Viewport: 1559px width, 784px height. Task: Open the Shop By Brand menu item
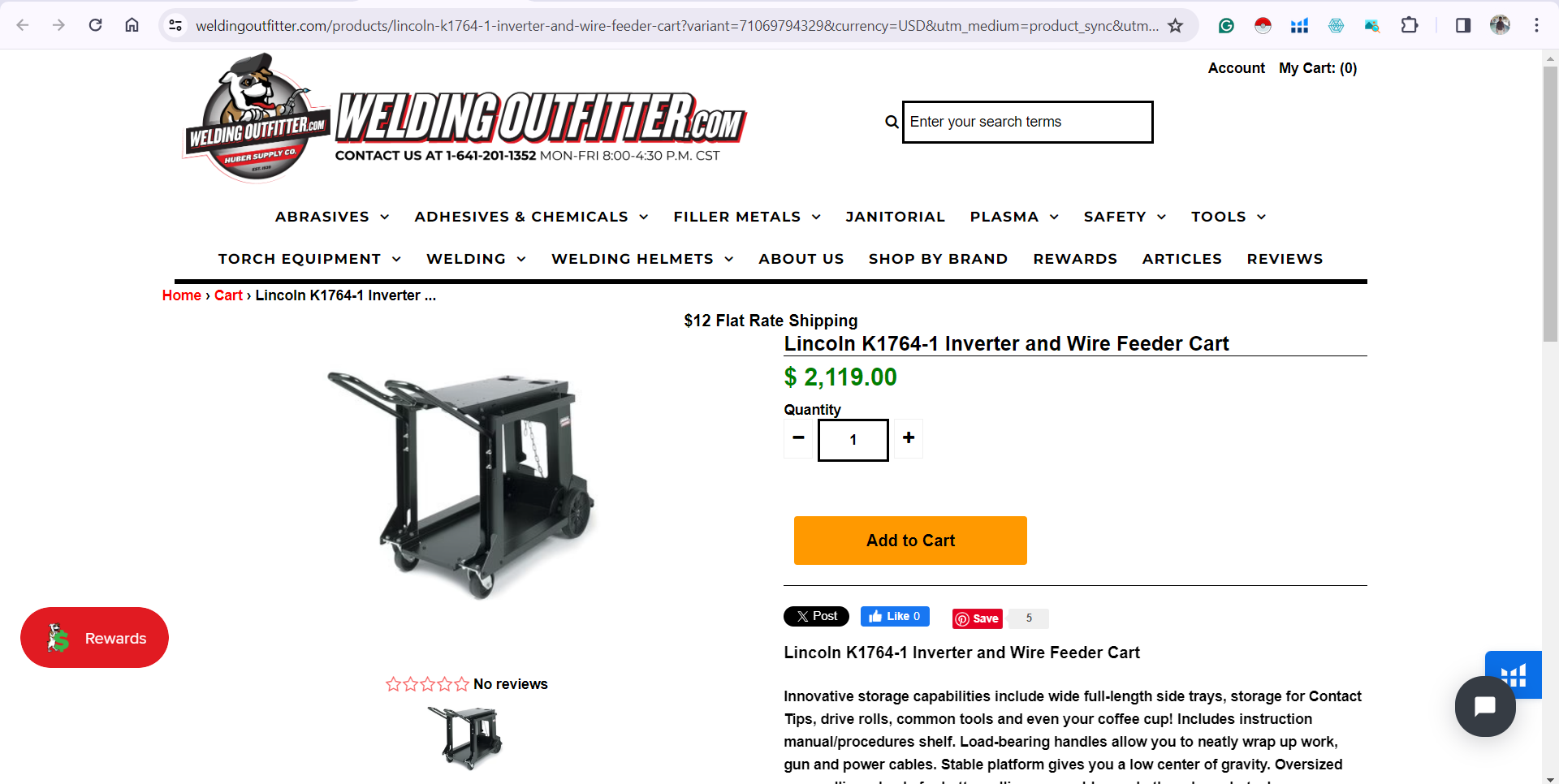coord(938,259)
